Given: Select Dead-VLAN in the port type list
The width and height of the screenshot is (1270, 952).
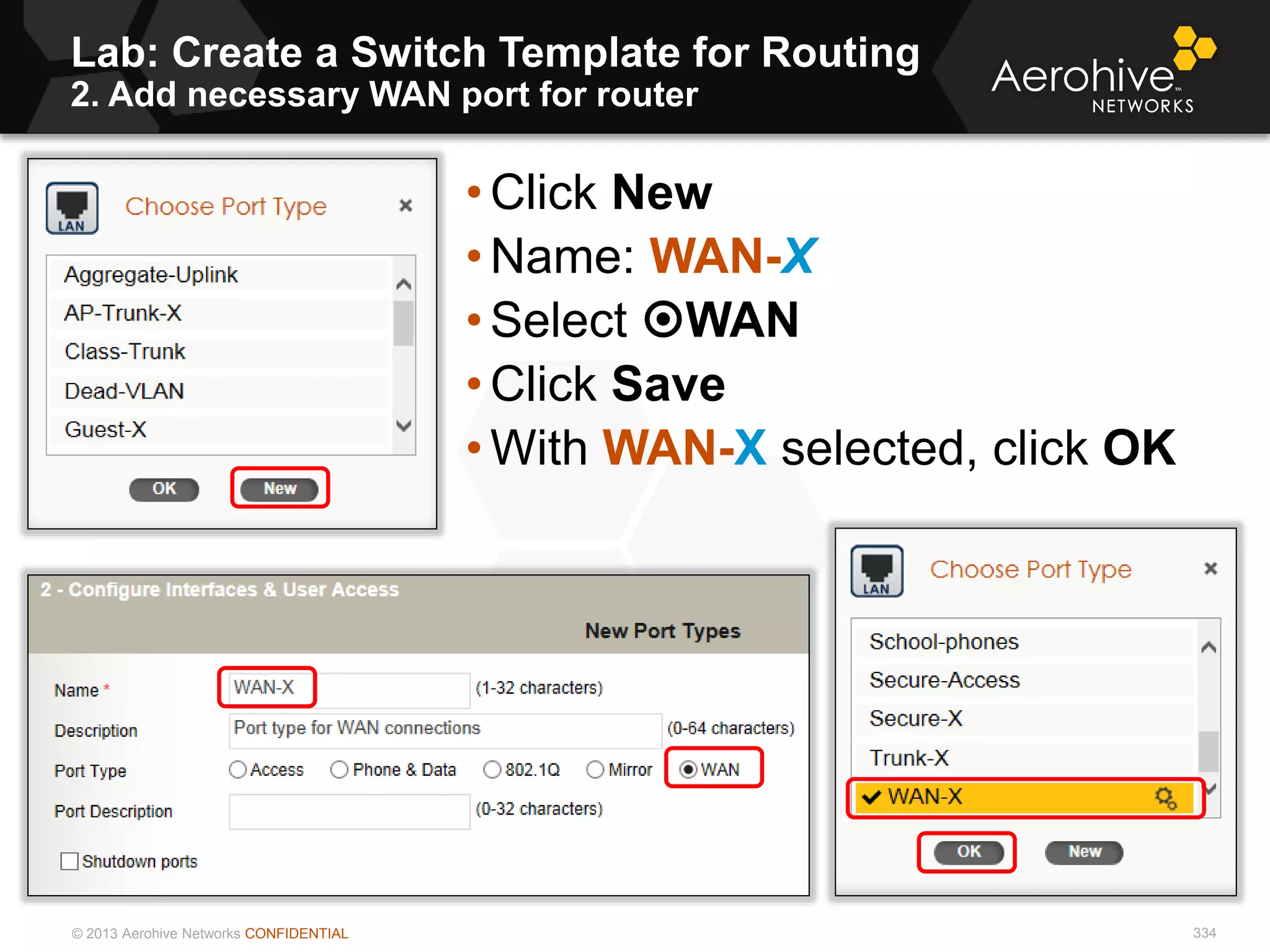Looking at the screenshot, I should (x=220, y=391).
